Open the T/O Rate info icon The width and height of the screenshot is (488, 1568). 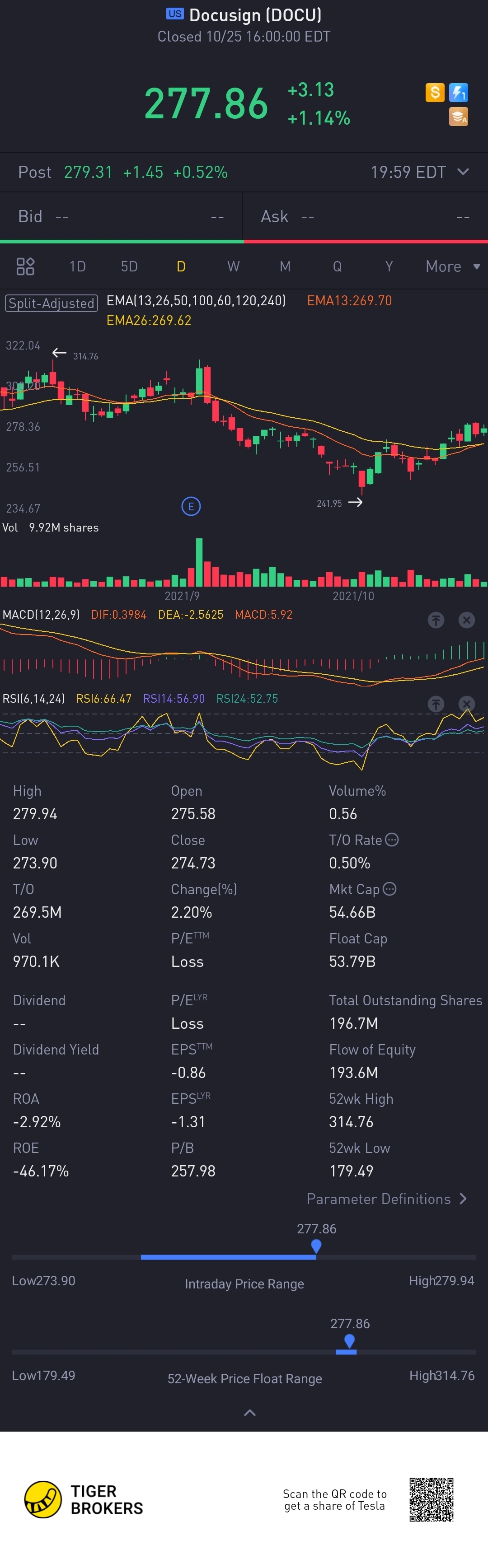(x=392, y=840)
